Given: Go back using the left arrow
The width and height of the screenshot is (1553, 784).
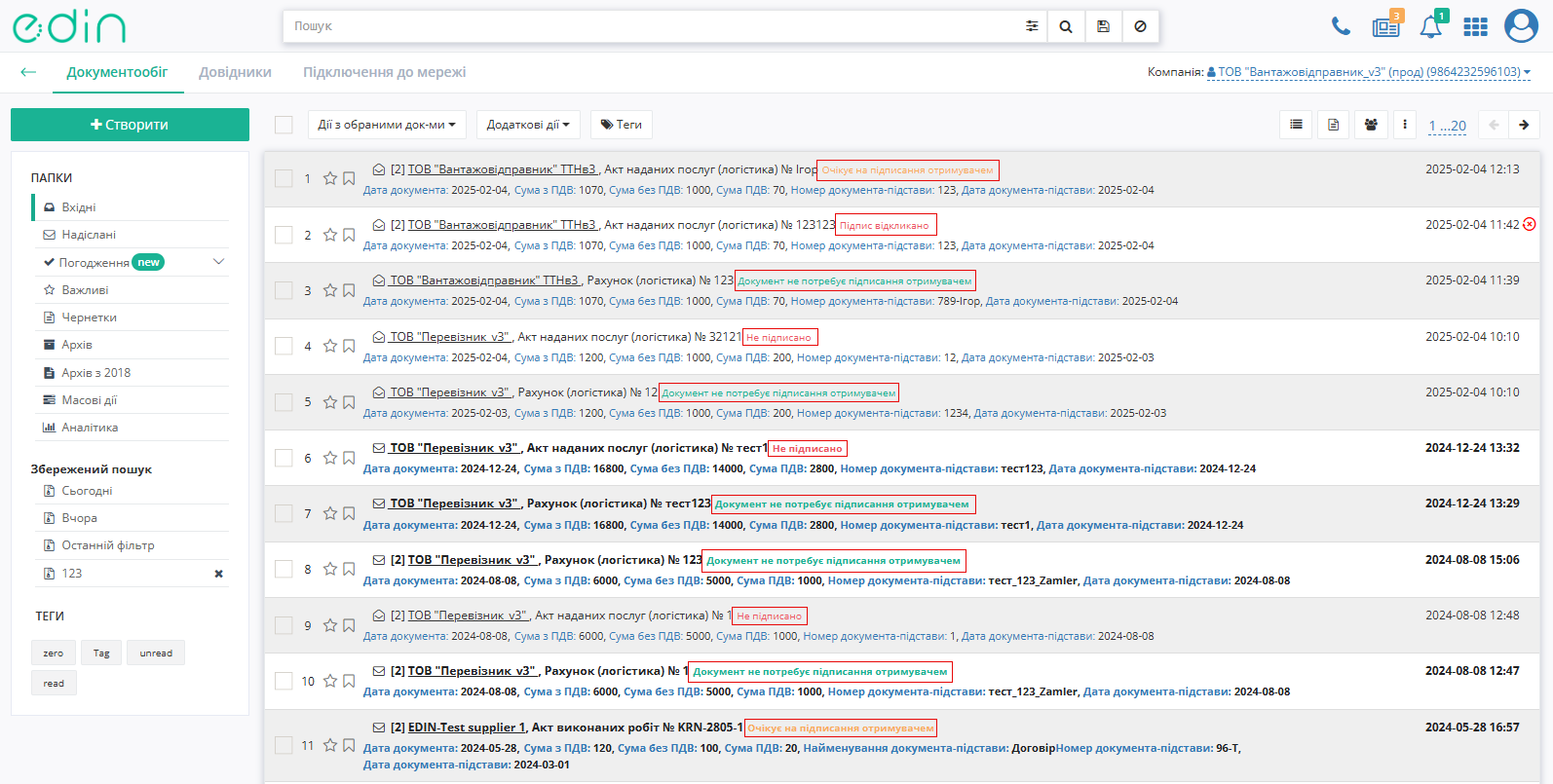Looking at the screenshot, I should click(x=28, y=72).
